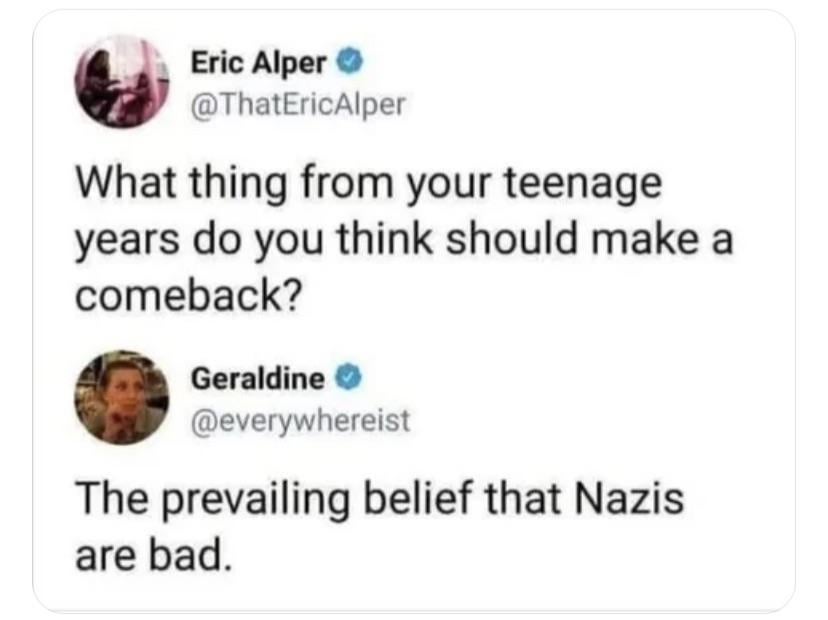
Task: Click the word "bad." ending the reply
Action: (190, 555)
